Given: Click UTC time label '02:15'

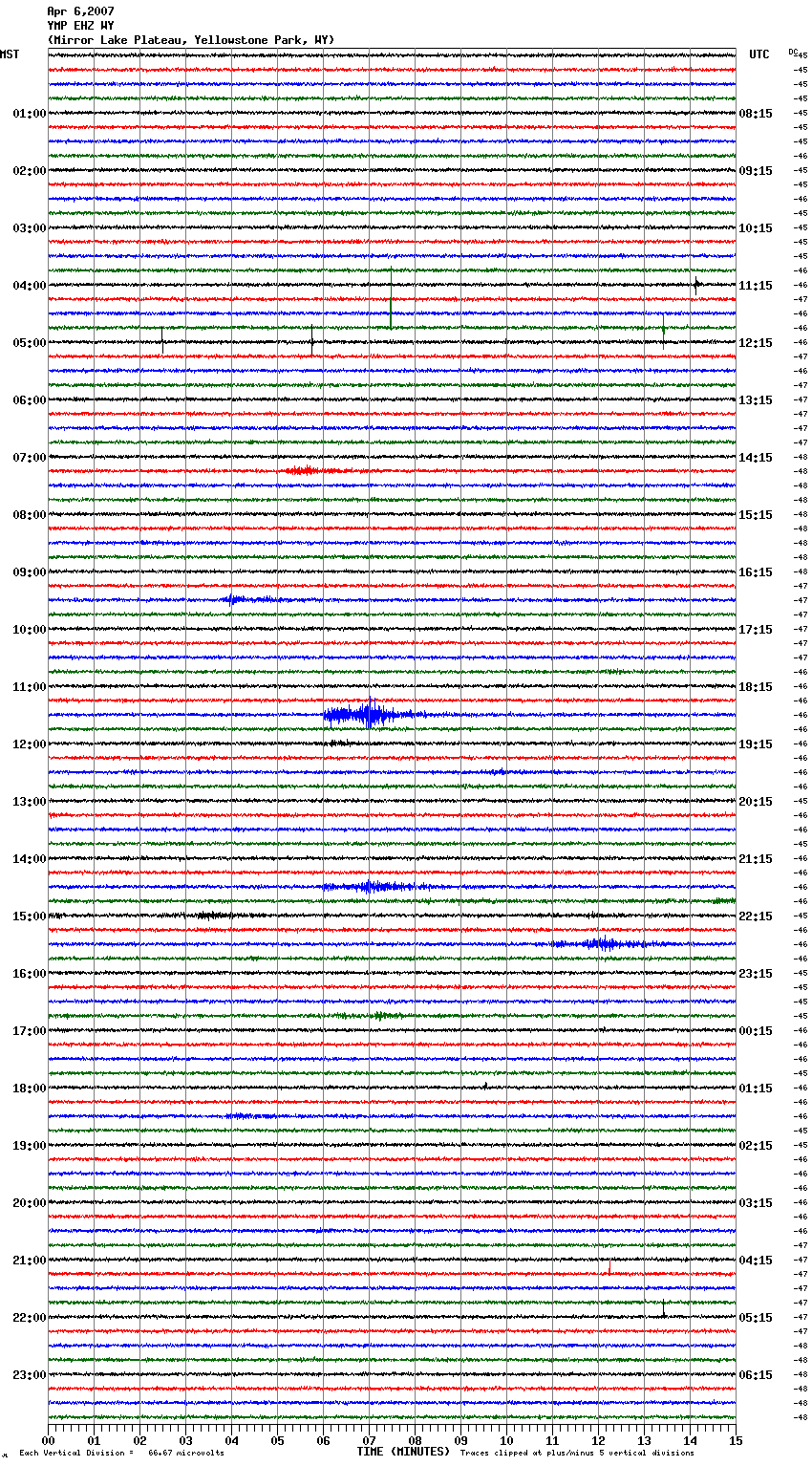Looking at the screenshot, I should (x=756, y=1146).
